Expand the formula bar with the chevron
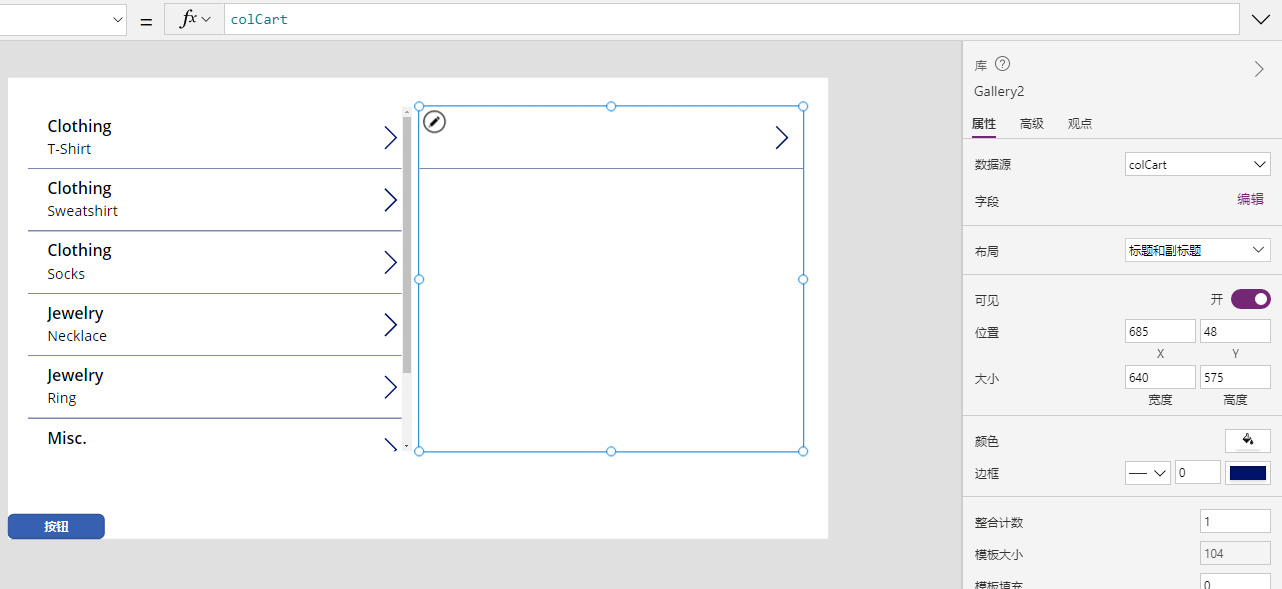 pyautogui.click(x=1259, y=19)
